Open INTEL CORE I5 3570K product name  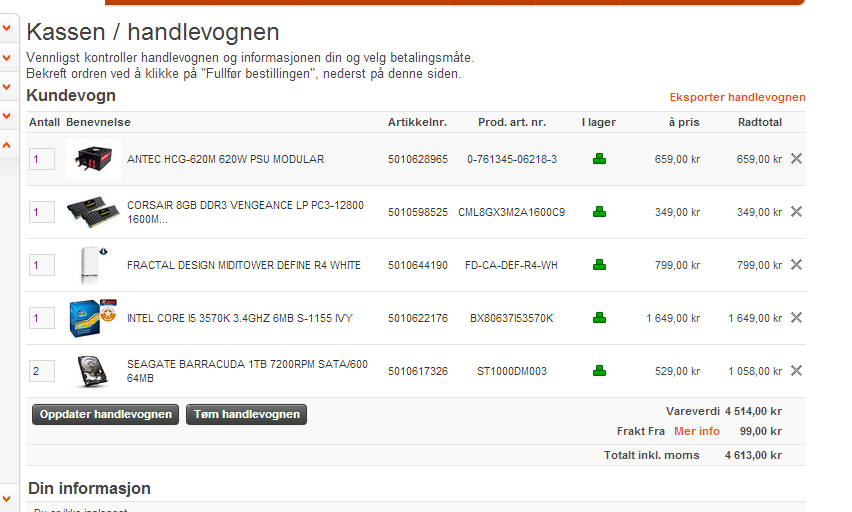240,318
